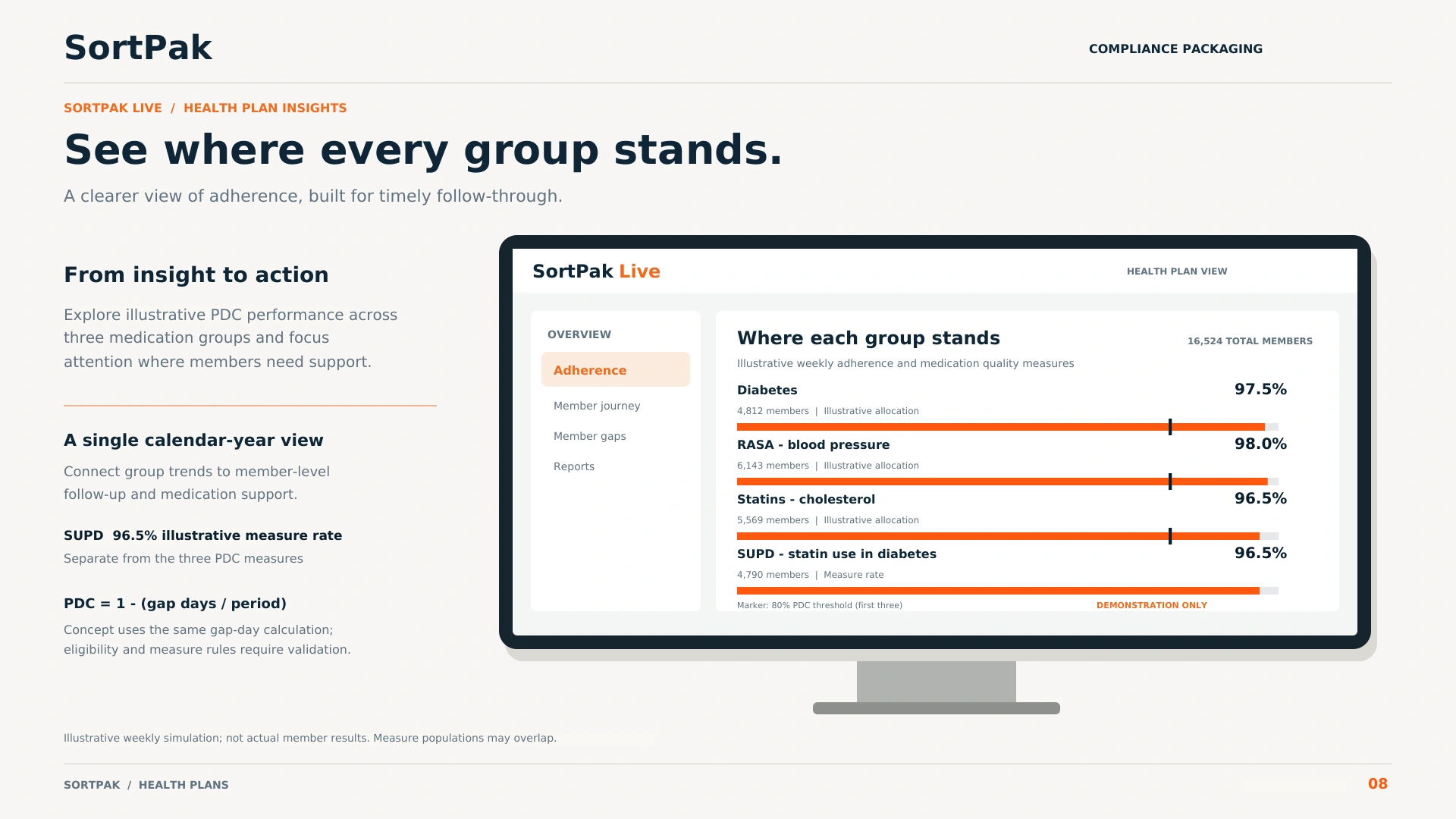The height and width of the screenshot is (819, 1456).
Task: Click the HEALTH PLAN VIEW label
Action: [1177, 271]
